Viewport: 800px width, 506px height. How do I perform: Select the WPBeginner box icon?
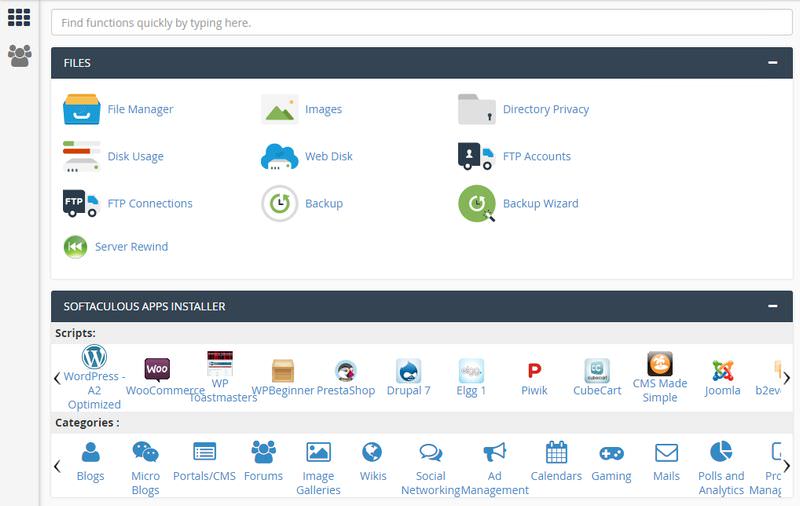283,370
